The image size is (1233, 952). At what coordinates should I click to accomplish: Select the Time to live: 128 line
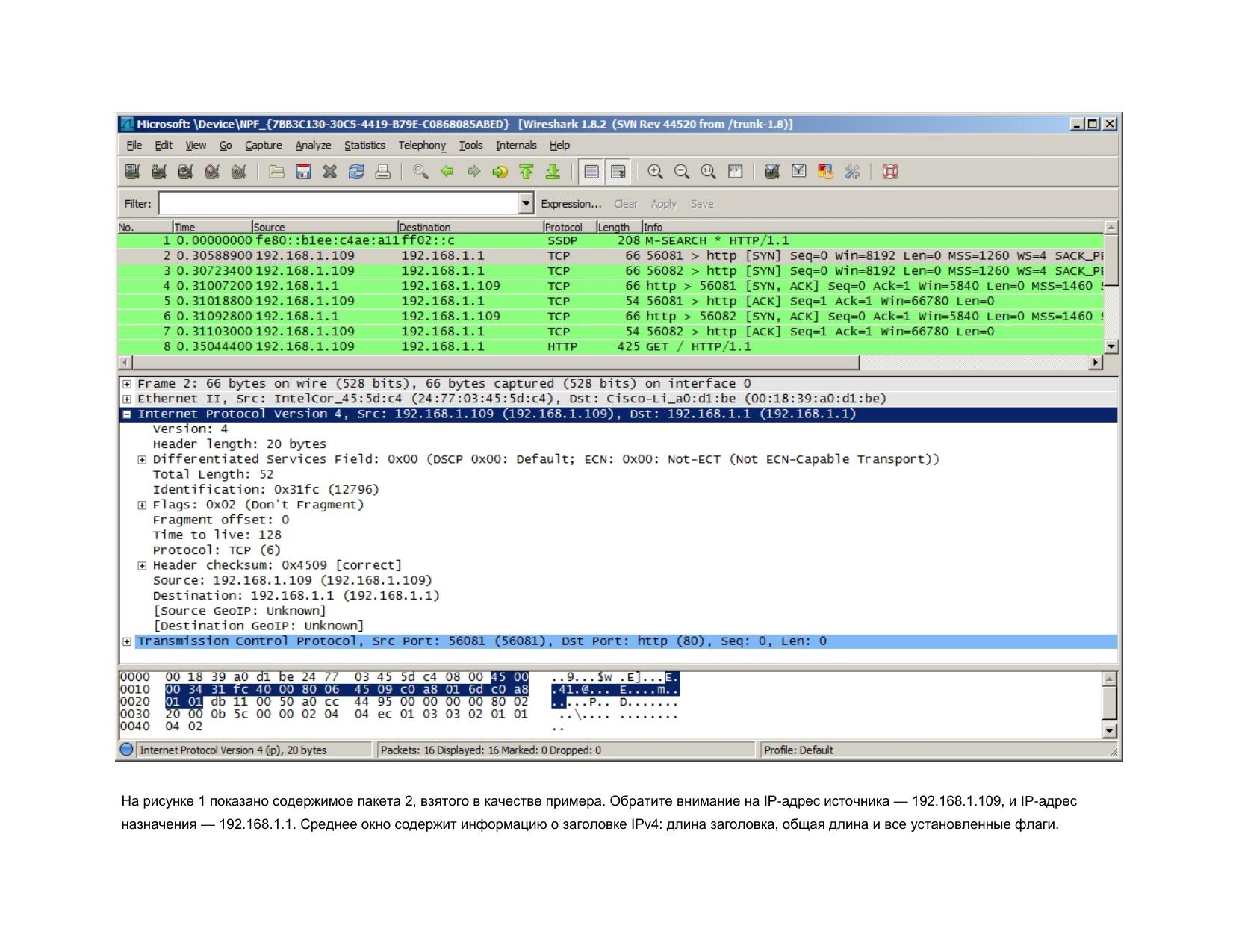tap(217, 535)
